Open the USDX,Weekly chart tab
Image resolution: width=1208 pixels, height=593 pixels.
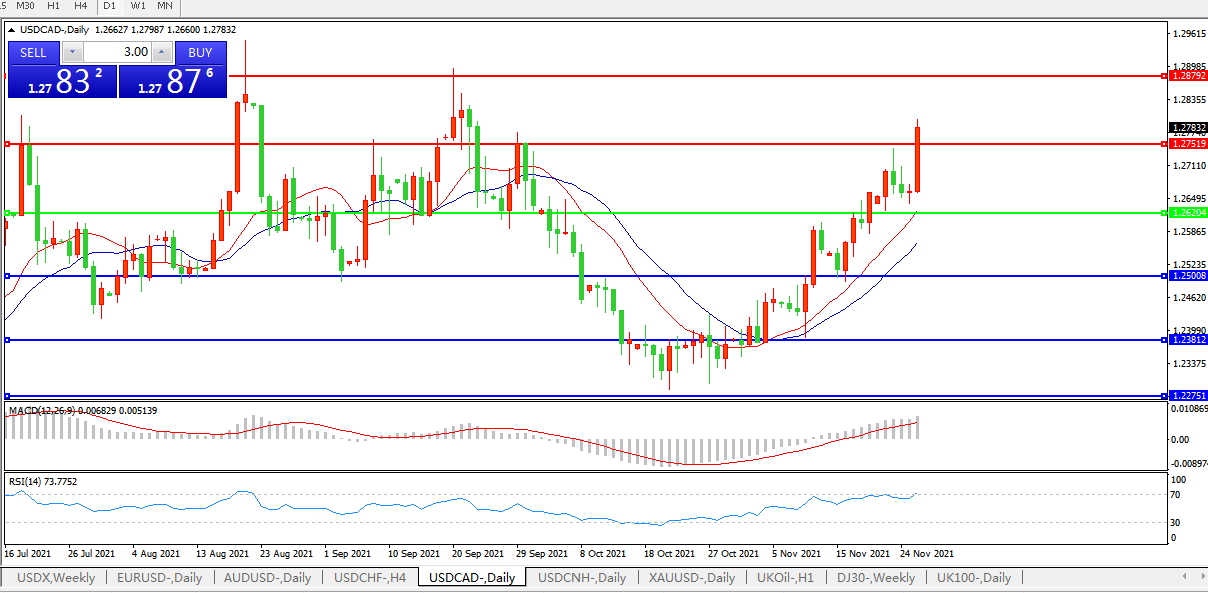tap(55, 577)
